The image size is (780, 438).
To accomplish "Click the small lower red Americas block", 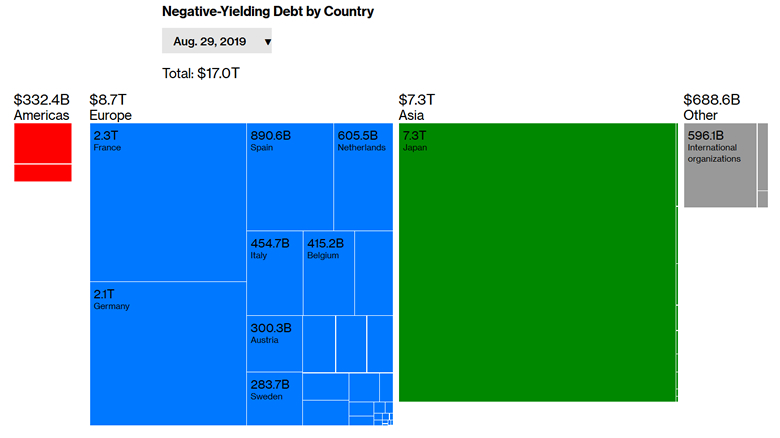I will [x=42, y=173].
